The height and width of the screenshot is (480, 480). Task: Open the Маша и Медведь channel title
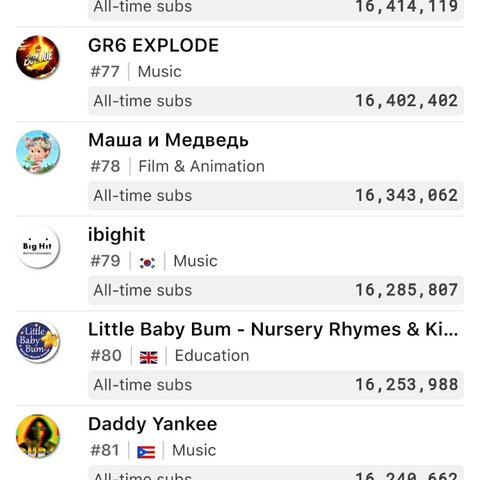(x=168, y=140)
